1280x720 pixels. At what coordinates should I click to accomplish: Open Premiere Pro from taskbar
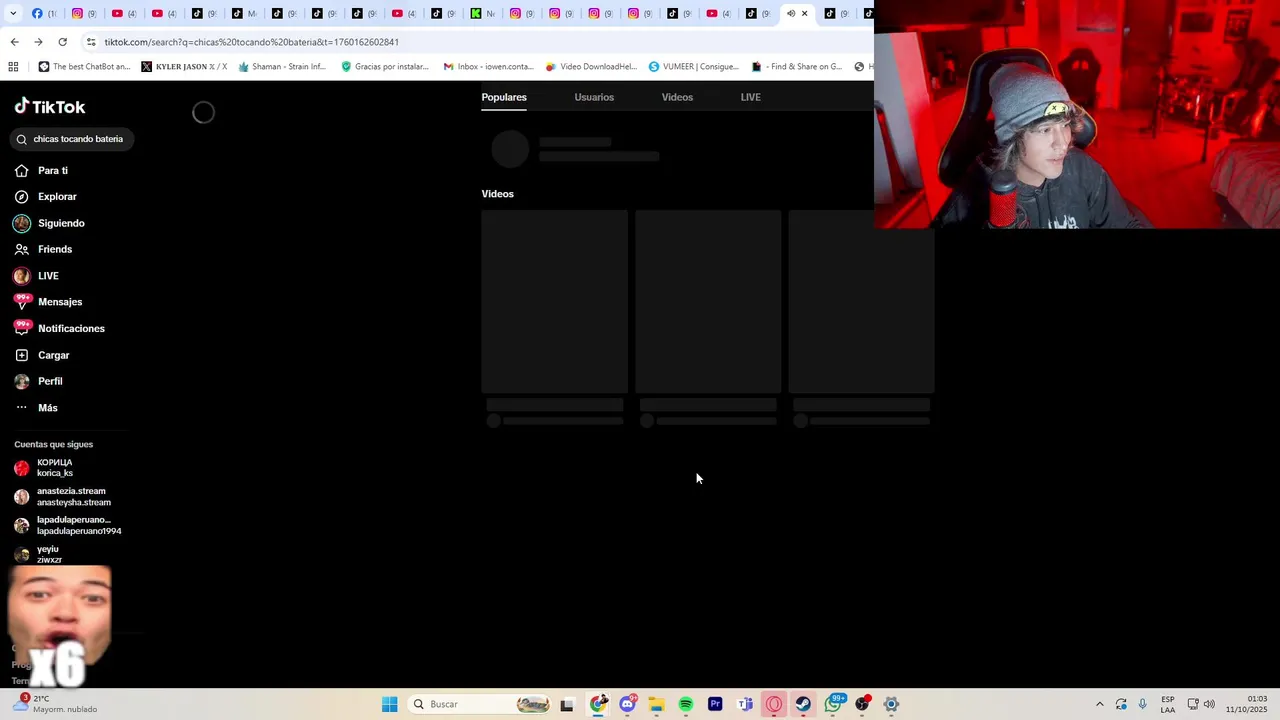tap(715, 704)
